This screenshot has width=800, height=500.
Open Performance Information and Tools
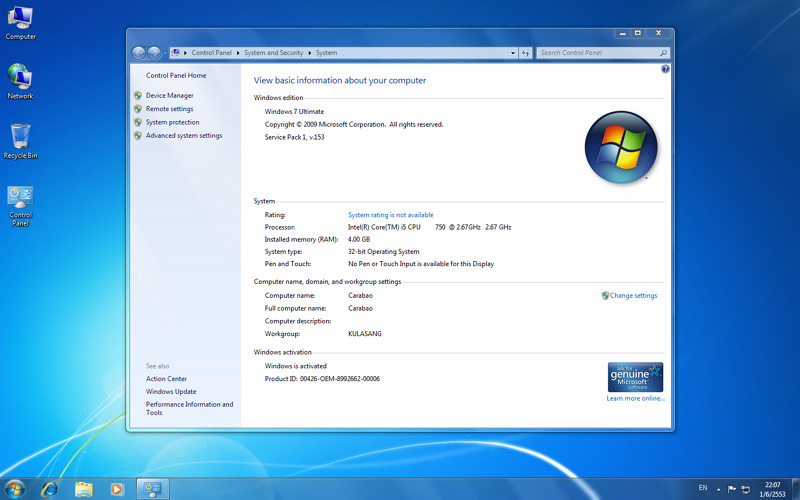coord(189,408)
